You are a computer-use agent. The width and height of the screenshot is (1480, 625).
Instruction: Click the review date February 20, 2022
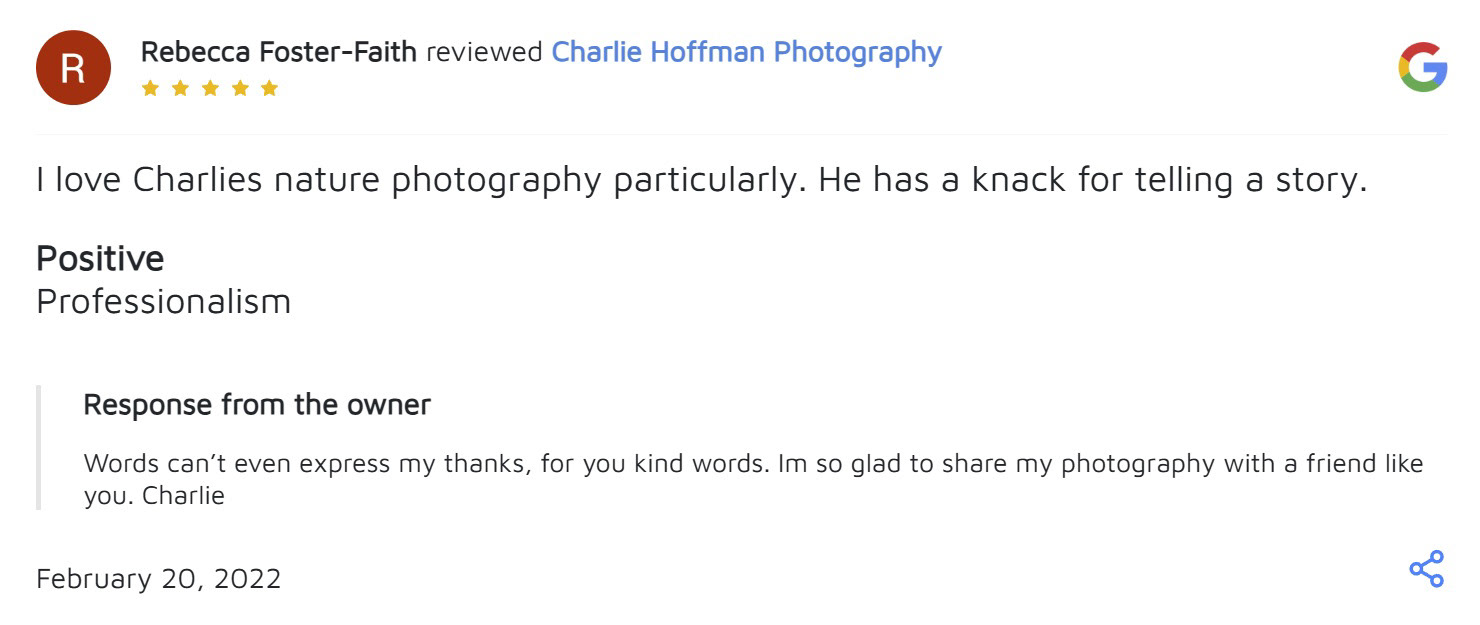[x=158, y=579]
